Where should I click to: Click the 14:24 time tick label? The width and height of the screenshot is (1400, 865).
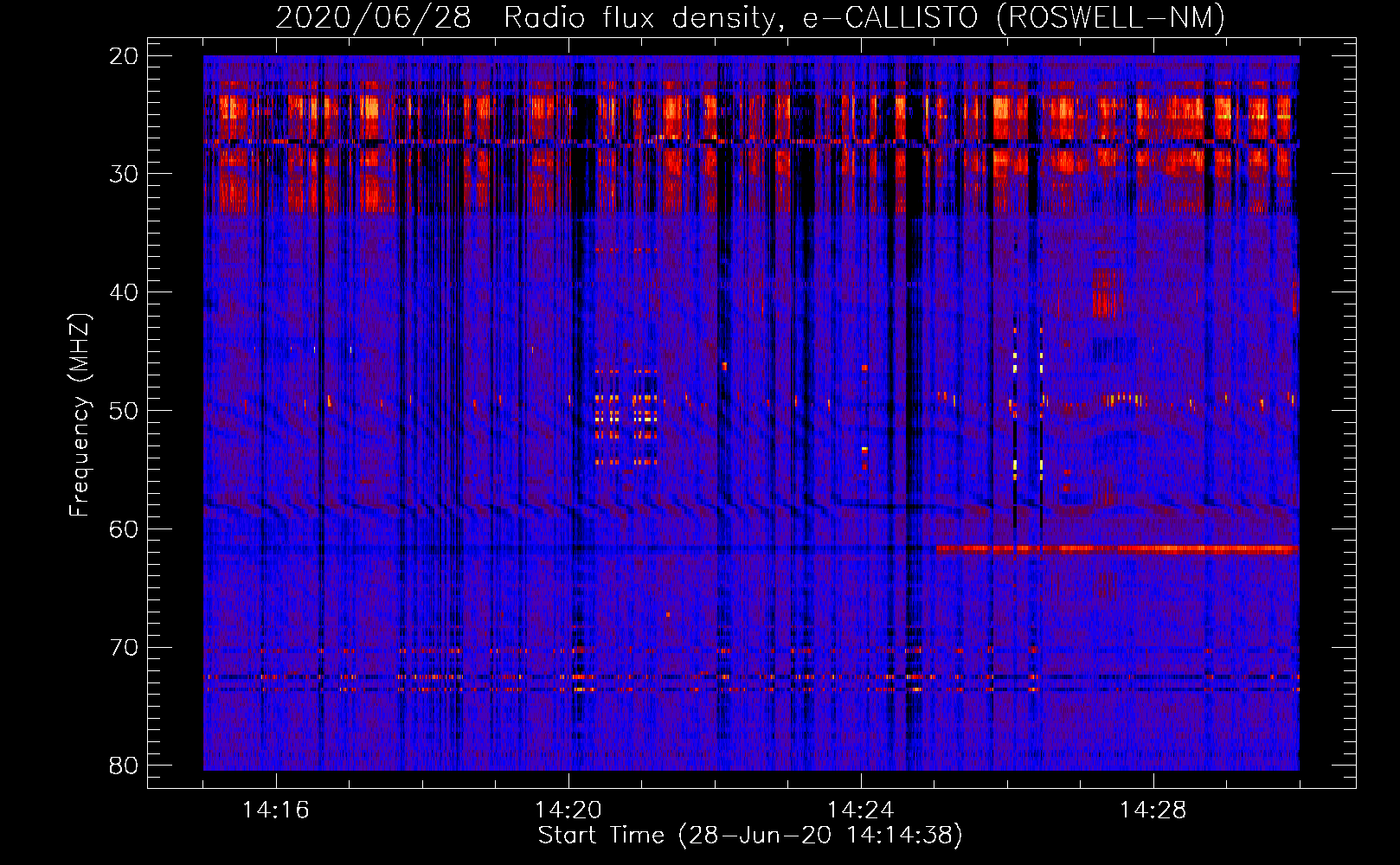tap(861, 811)
